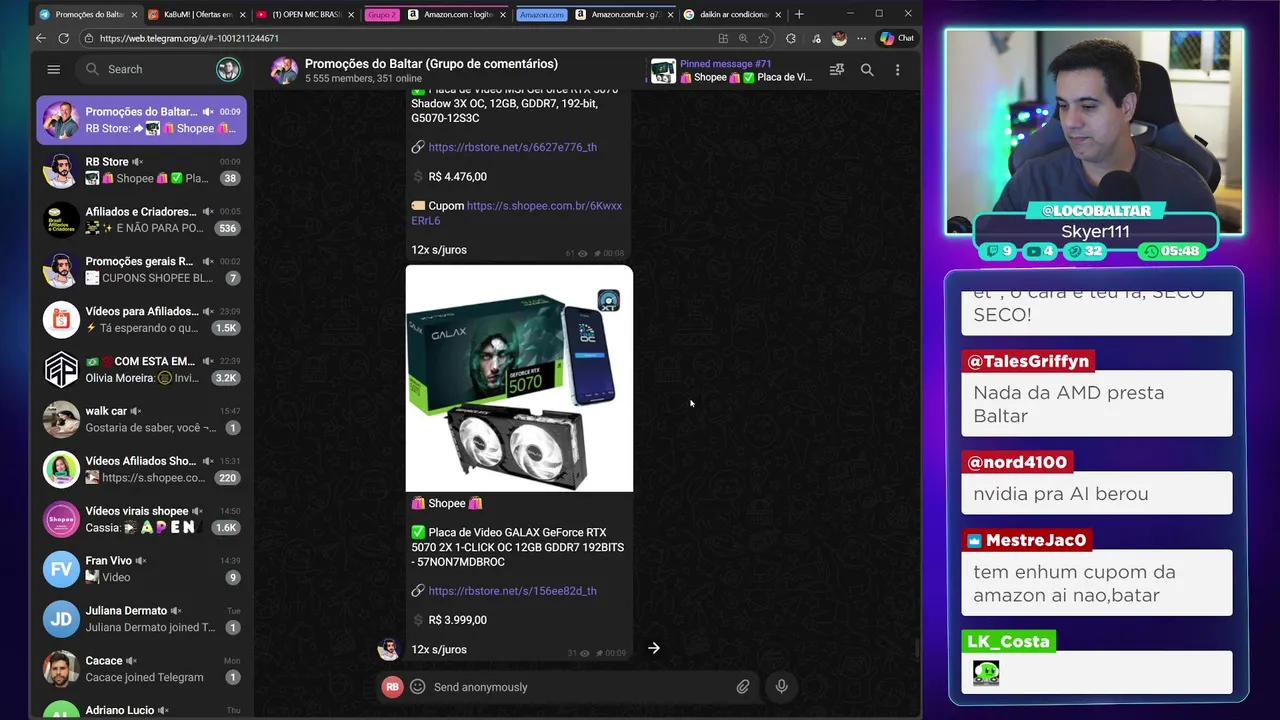This screenshot has width=1280, height=720.
Task: Open Vídeos Afiliados Sho... chat
Action: [x=141, y=469]
